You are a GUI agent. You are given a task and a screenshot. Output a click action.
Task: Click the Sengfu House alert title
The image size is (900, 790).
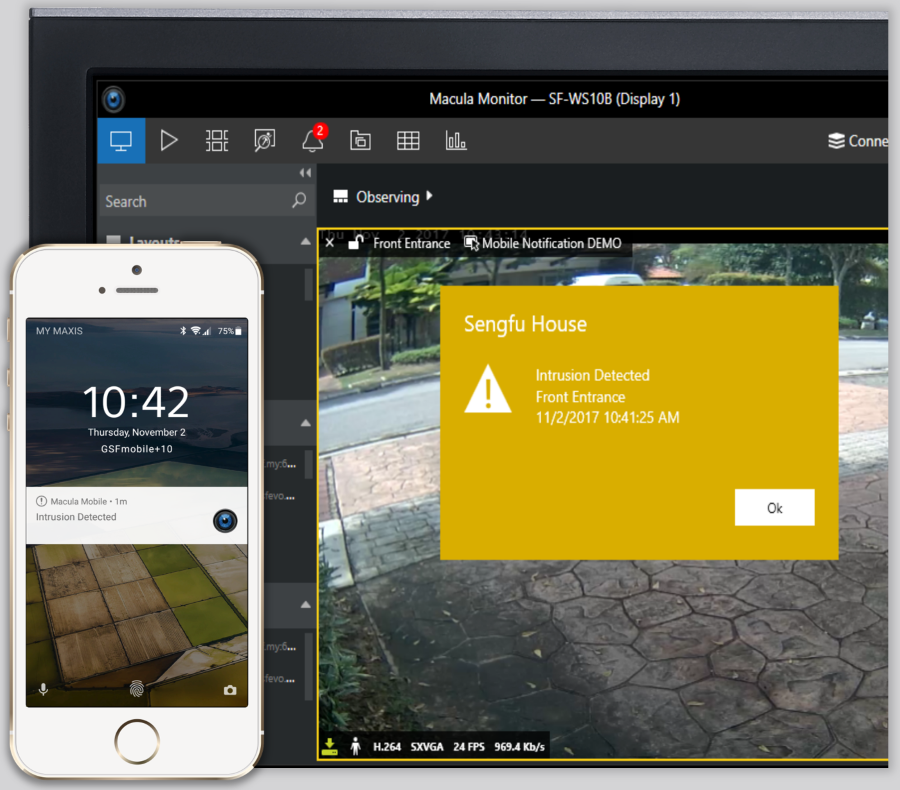[525, 324]
